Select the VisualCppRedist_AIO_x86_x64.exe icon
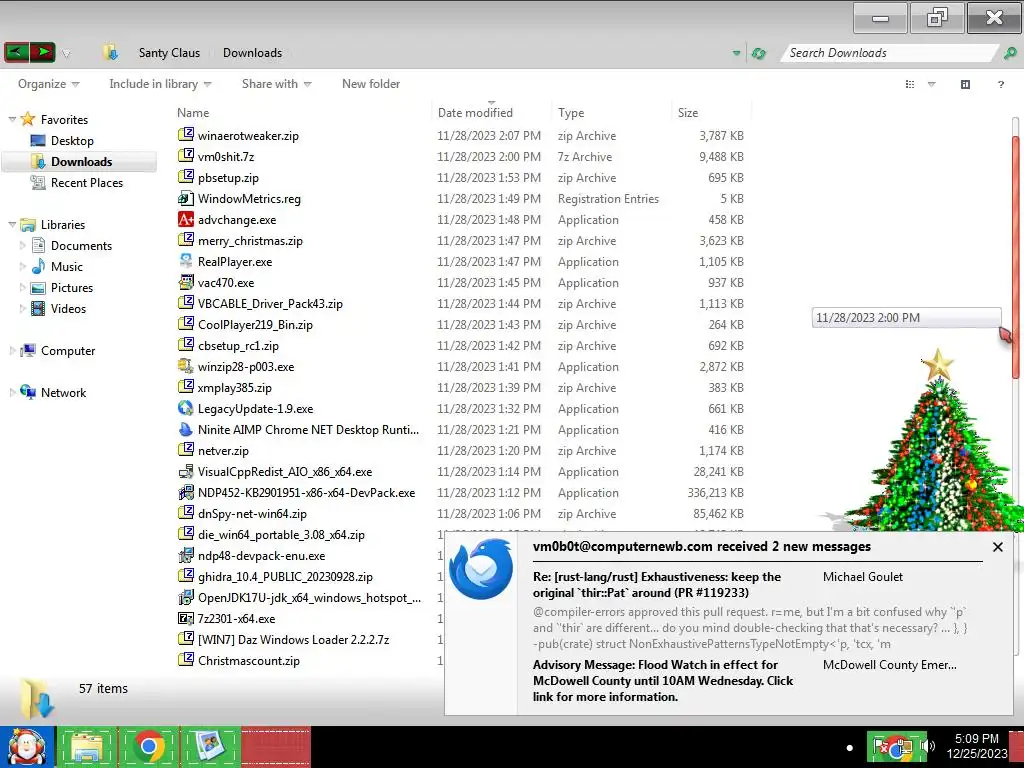 [x=186, y=472]
